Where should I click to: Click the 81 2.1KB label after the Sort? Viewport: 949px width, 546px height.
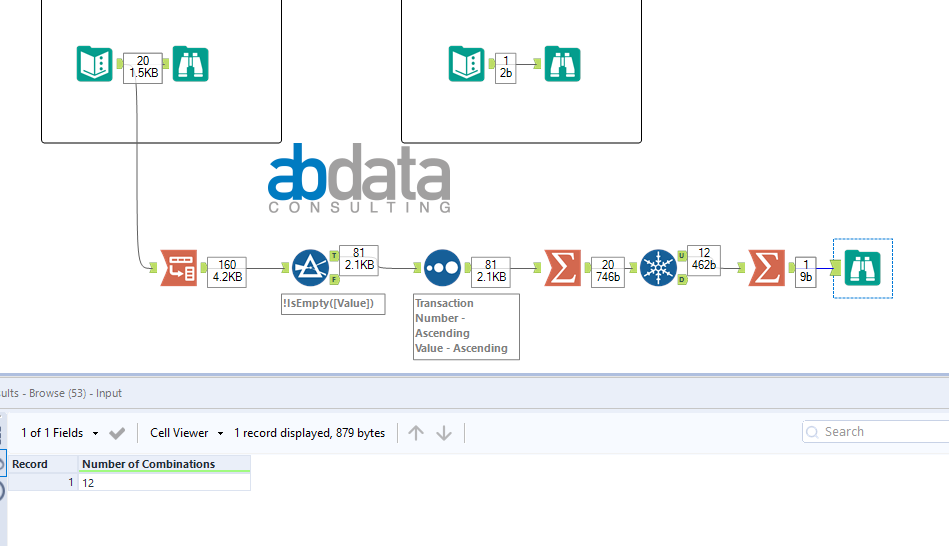[x=491, y=271]
